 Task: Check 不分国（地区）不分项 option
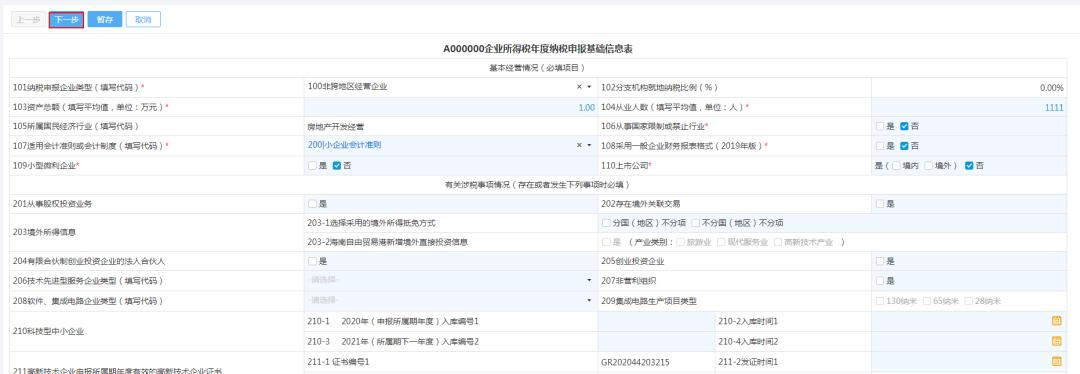tap(696, 223)
